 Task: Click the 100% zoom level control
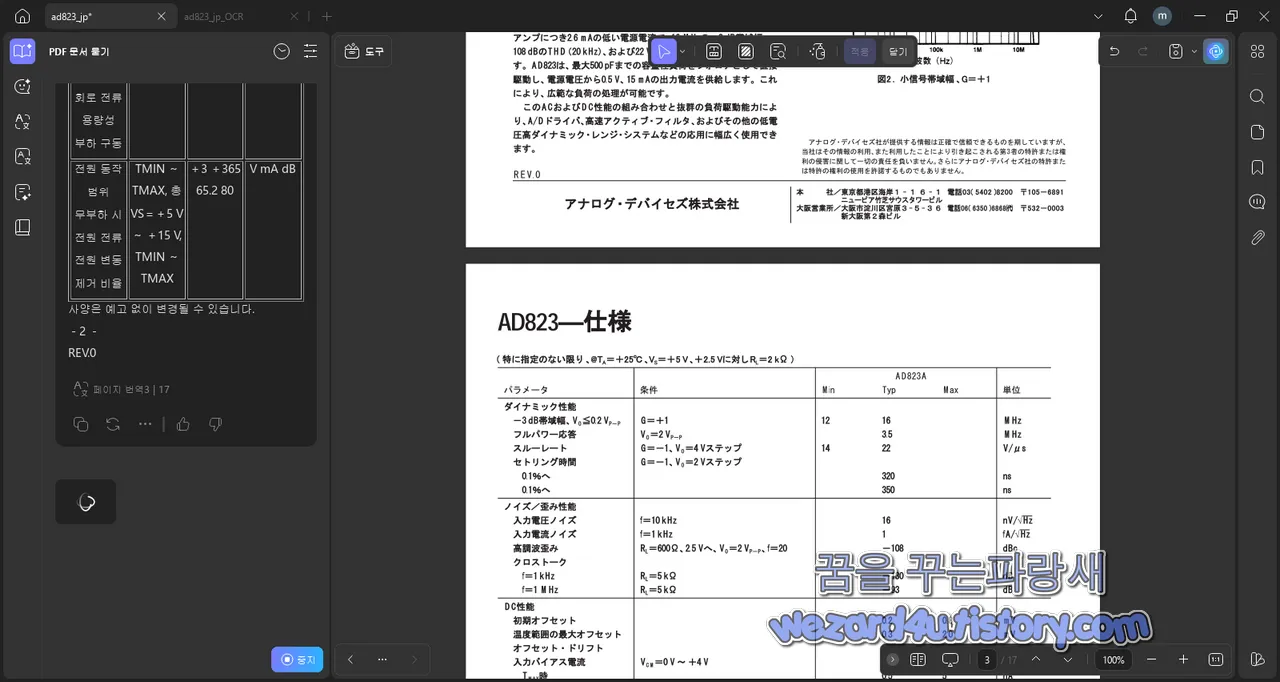(x=1112, y=659)
